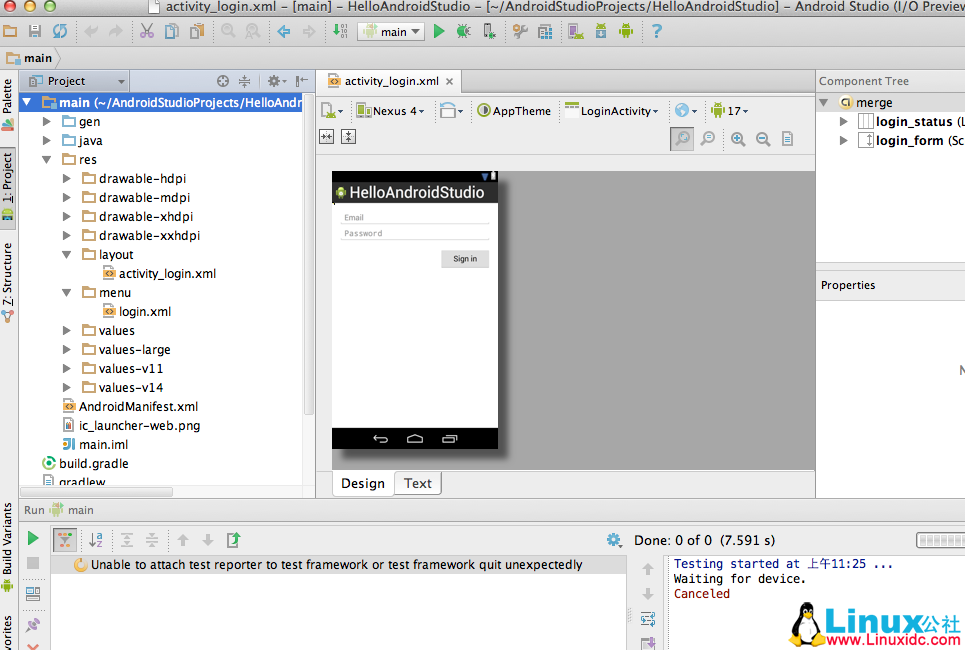Viewport: 965px width, 650px height.
Task: Collapse the res folder
Action: coord(47,160)
